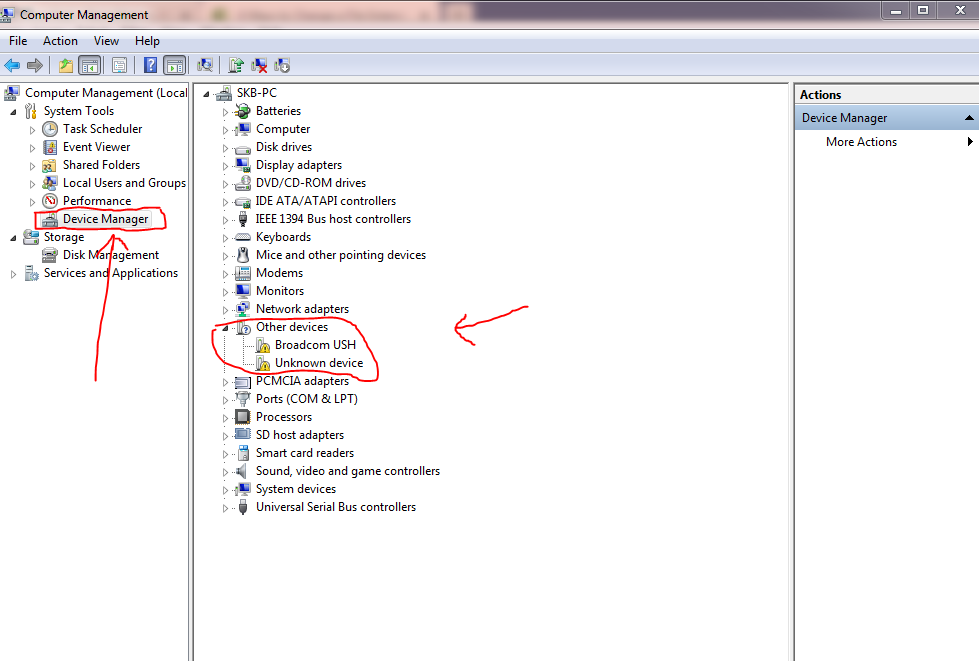The height and width of the screenshot is (661, 979).
Task: Select Broadcom USH device entry
Action: point(315,345)
